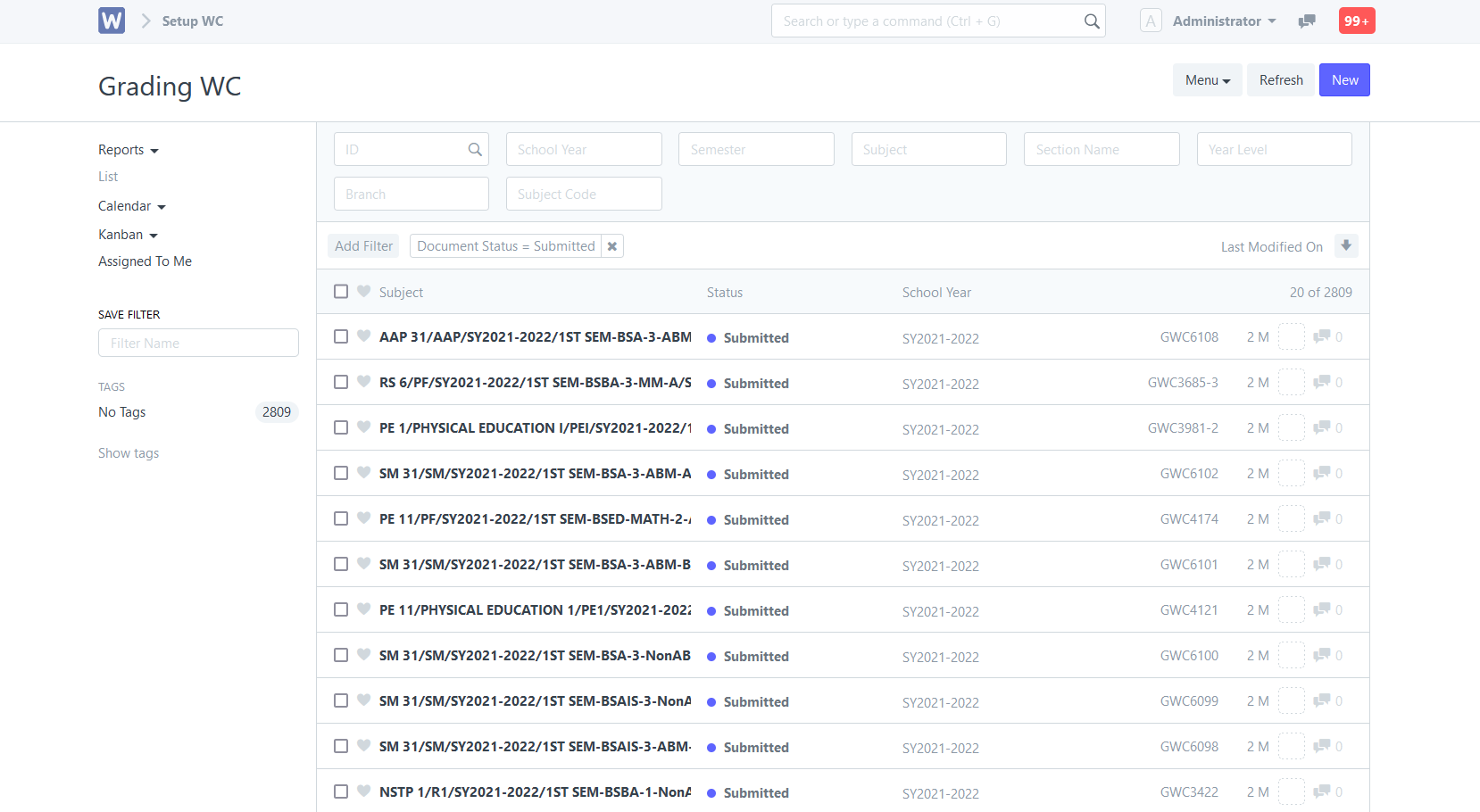Open comments icon for GWC4174 row
1480x812 pixels.
[1322, 518]
